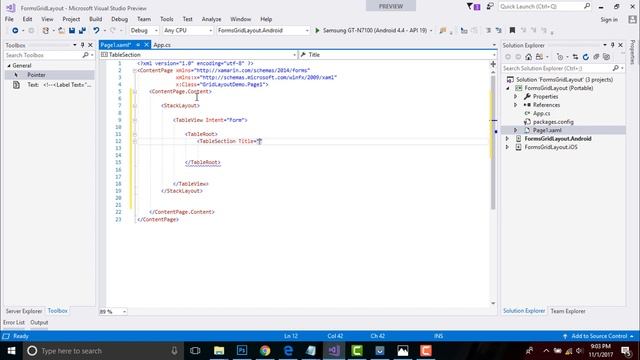Viewport: 640px width, 360px height.
Task: Open the File menu
Action: coord(9,19)
